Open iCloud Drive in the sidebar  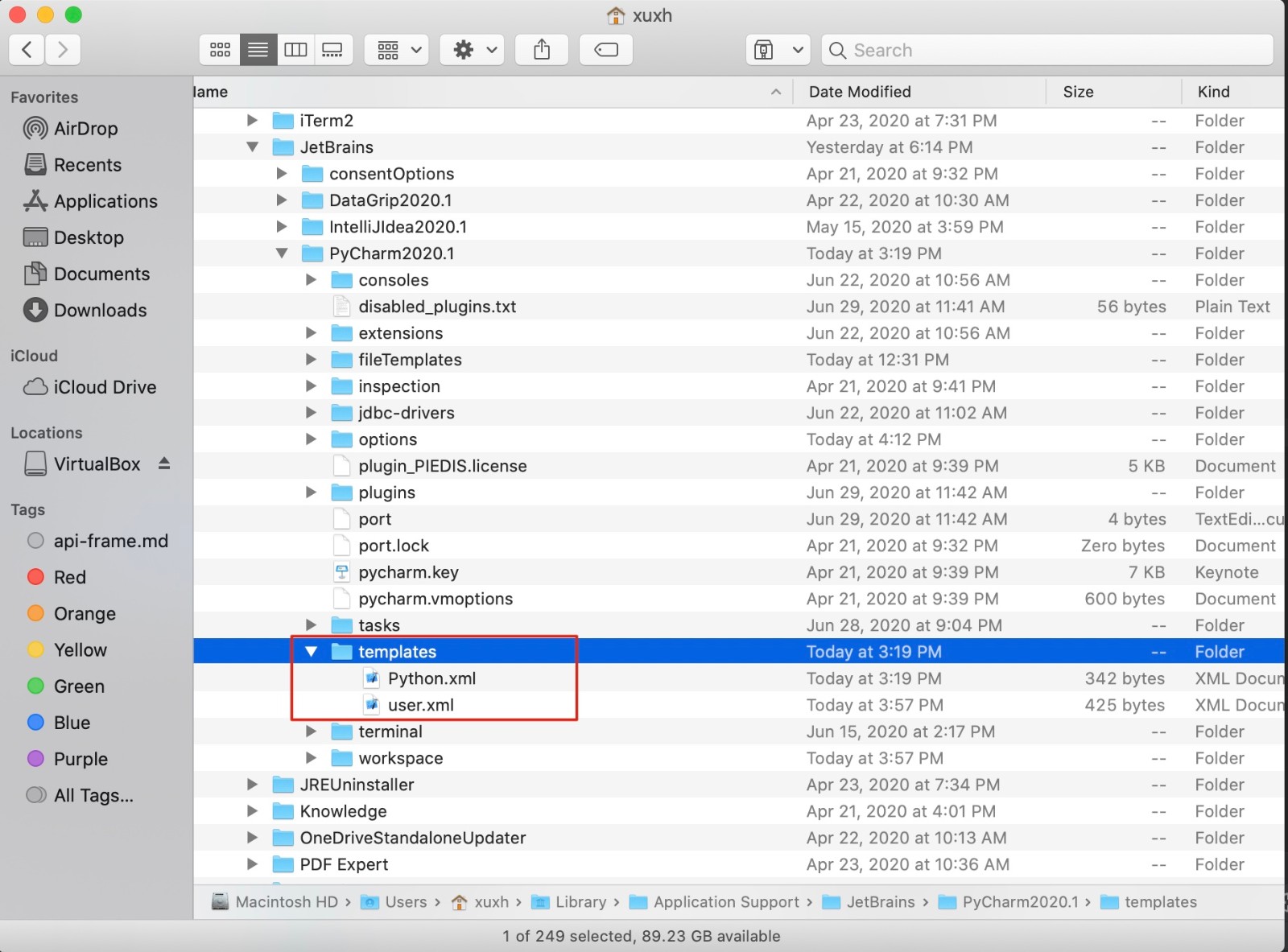tap(90, 387)
